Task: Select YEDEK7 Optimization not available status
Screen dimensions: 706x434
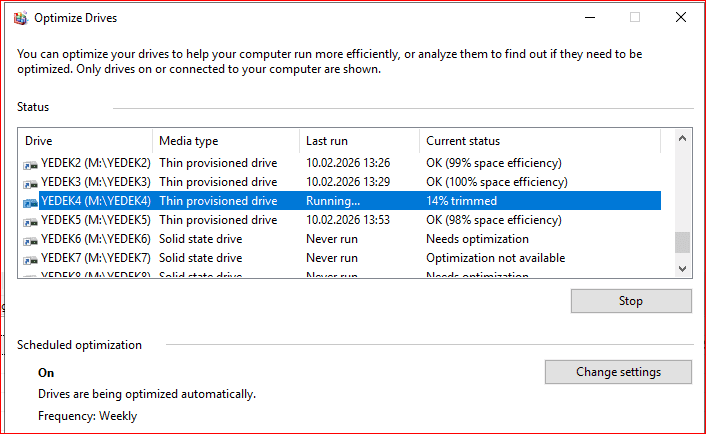Action: click(x=495, y=258)
